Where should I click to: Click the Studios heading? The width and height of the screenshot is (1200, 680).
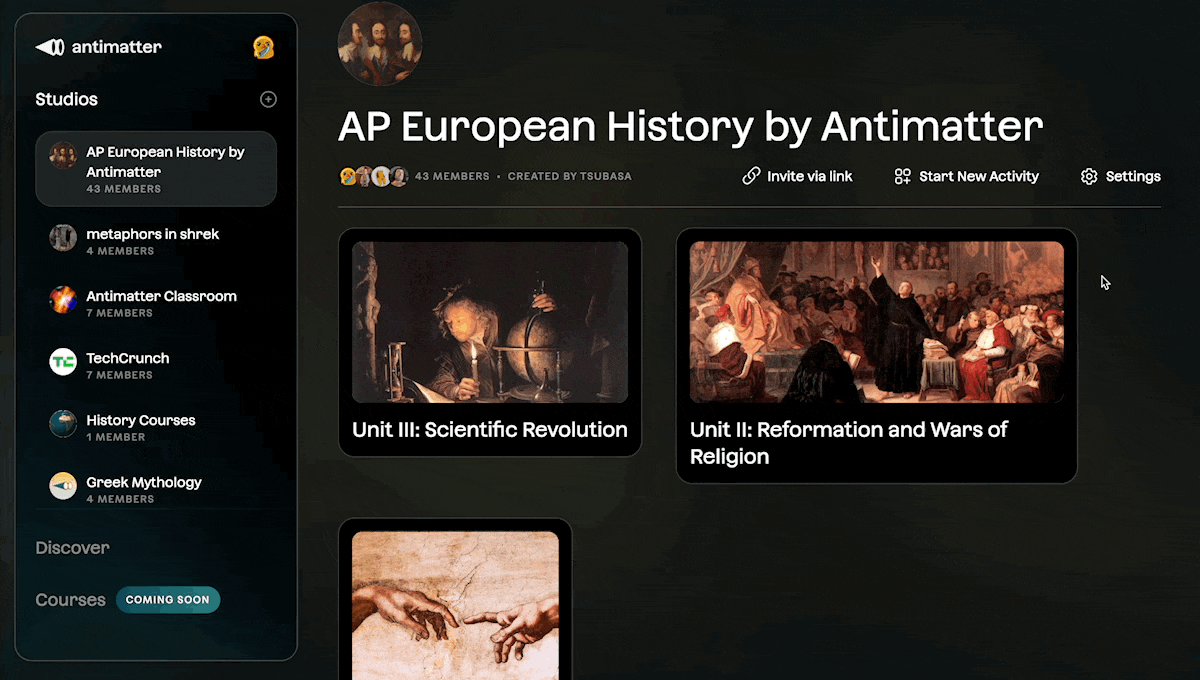(66, 99)
